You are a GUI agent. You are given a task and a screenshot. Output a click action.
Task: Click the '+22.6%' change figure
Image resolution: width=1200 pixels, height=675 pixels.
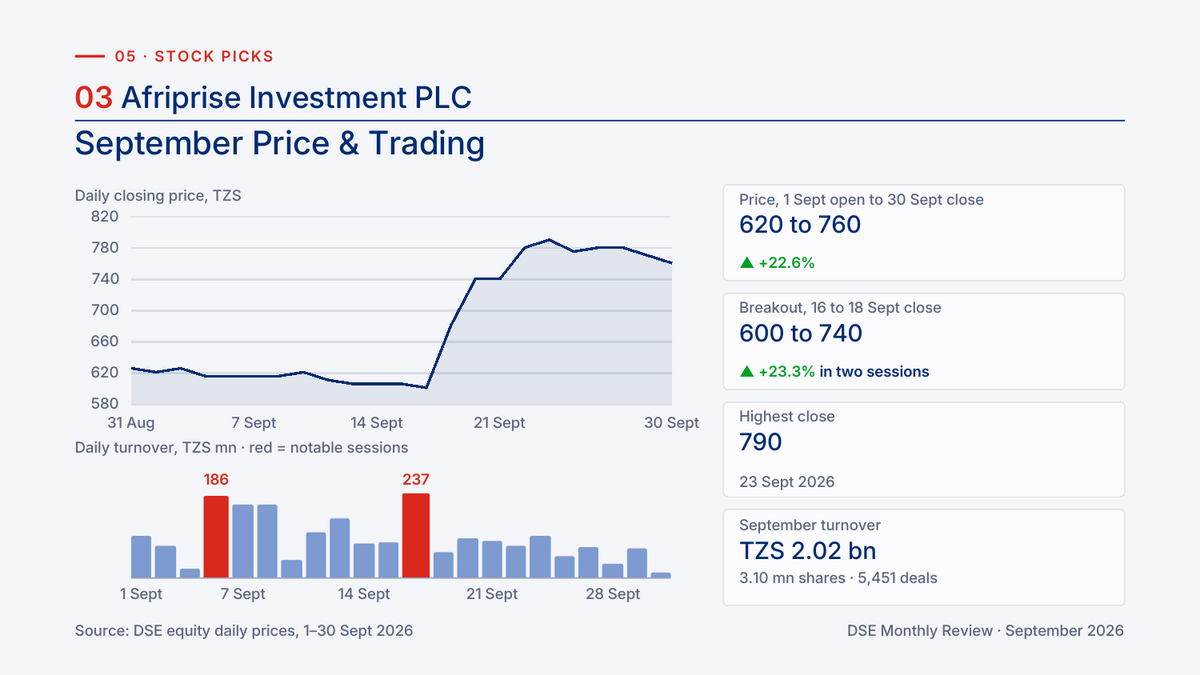787,263
